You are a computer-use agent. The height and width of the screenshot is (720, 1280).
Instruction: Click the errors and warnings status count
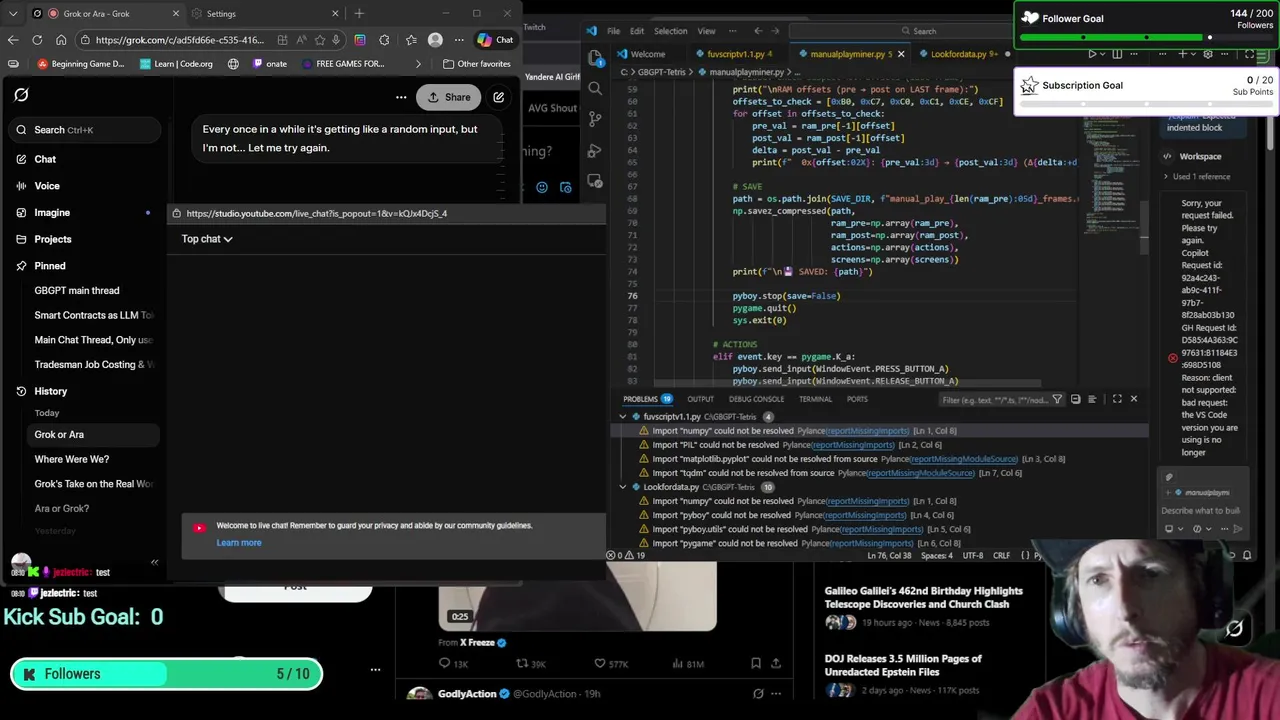(x=627, y=555)
